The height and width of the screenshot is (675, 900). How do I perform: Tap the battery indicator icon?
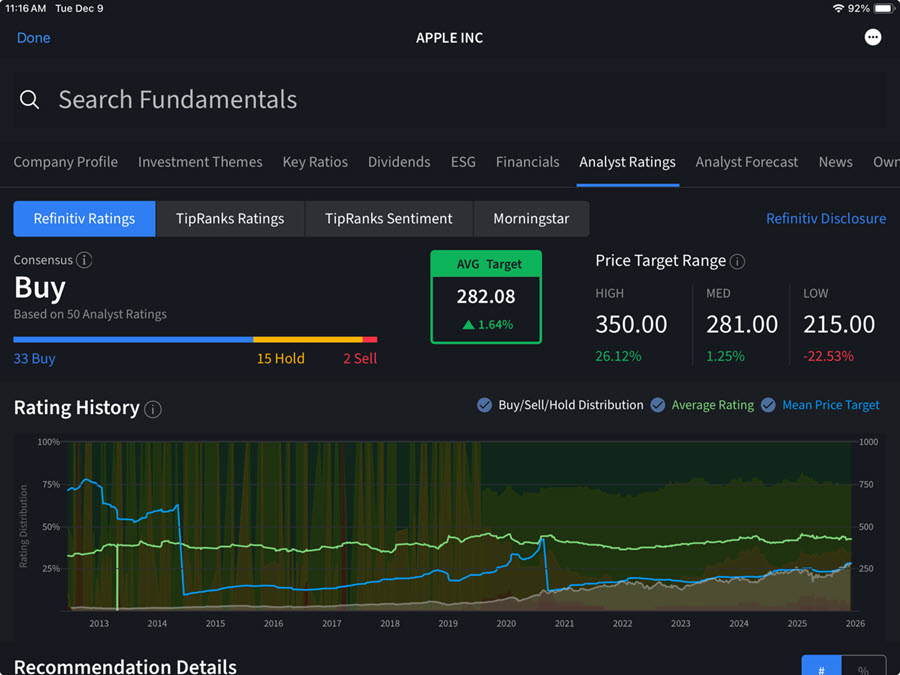pyautogui.click(x=883, y=8)
